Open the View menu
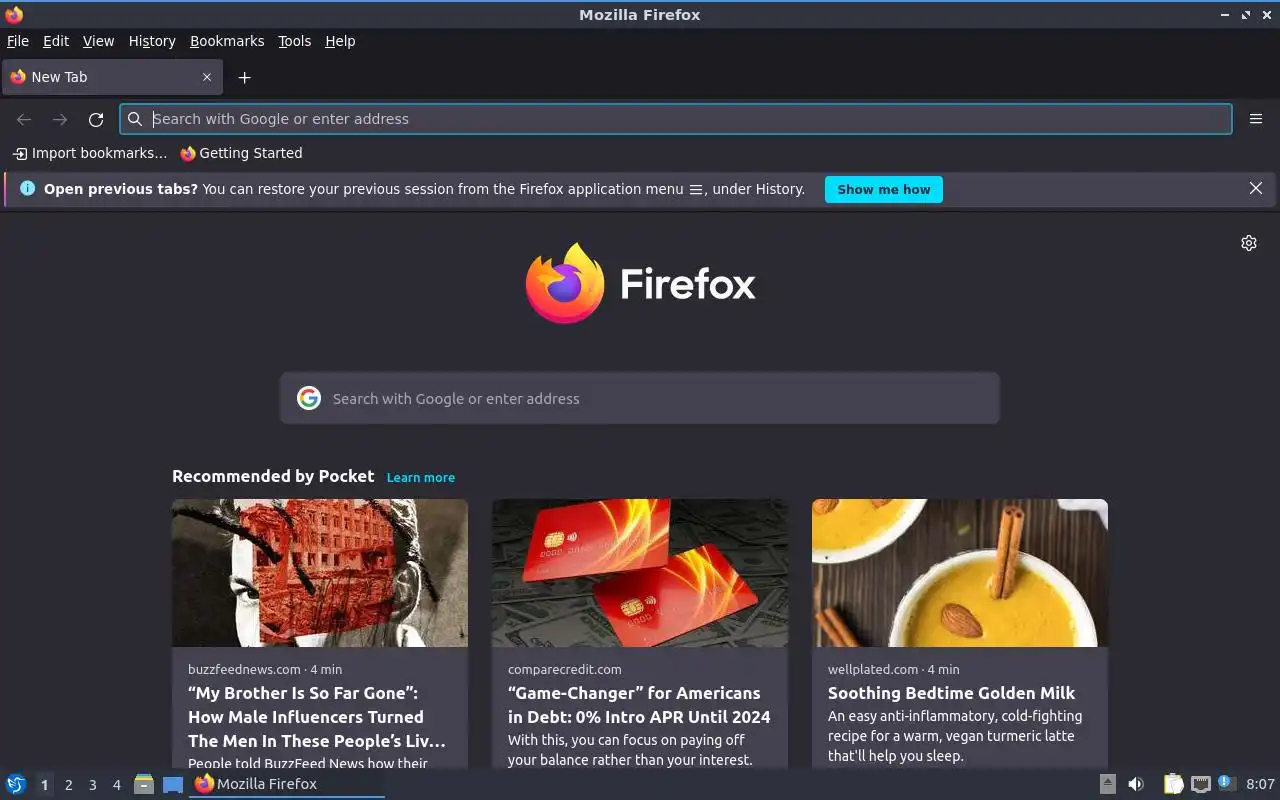 [x=98, y=41]
